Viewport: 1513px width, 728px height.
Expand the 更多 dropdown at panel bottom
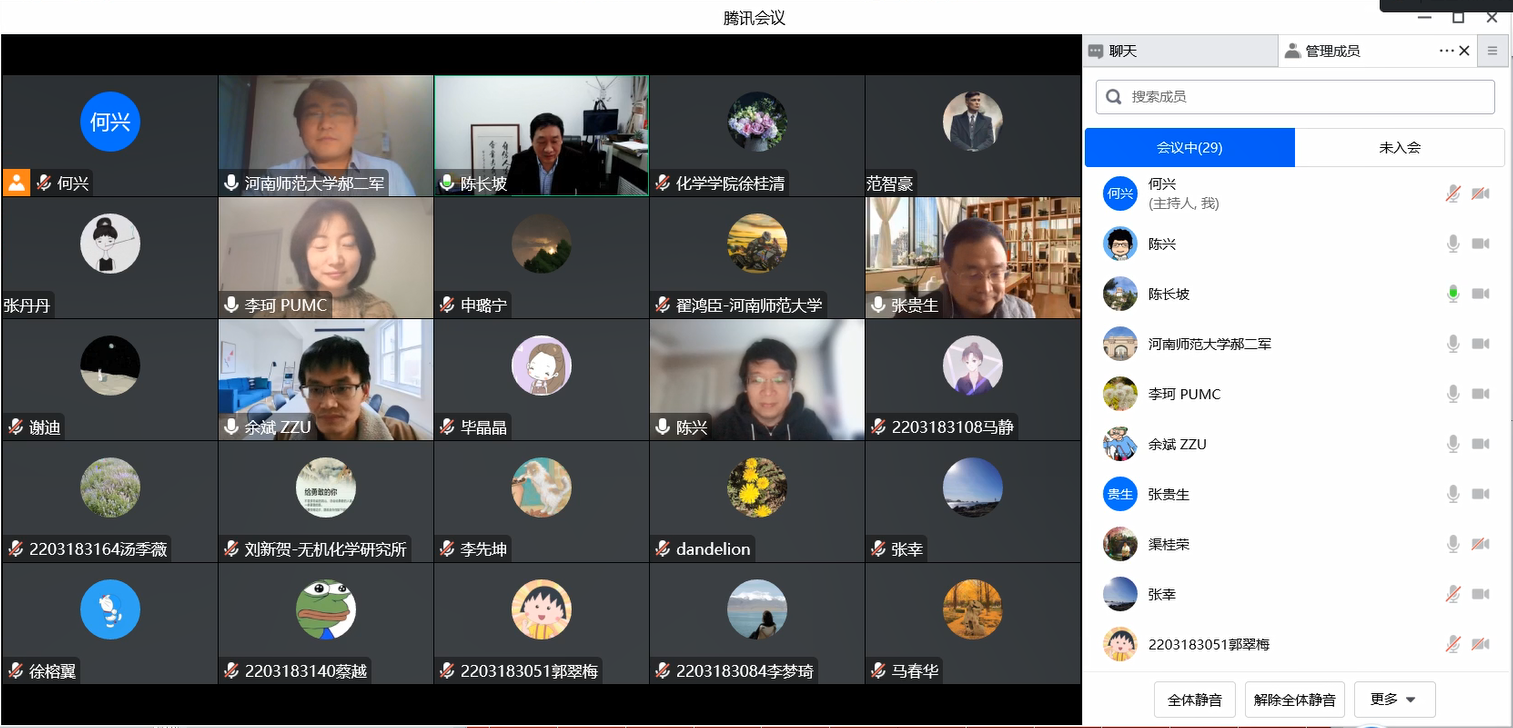click(1394, 700)
